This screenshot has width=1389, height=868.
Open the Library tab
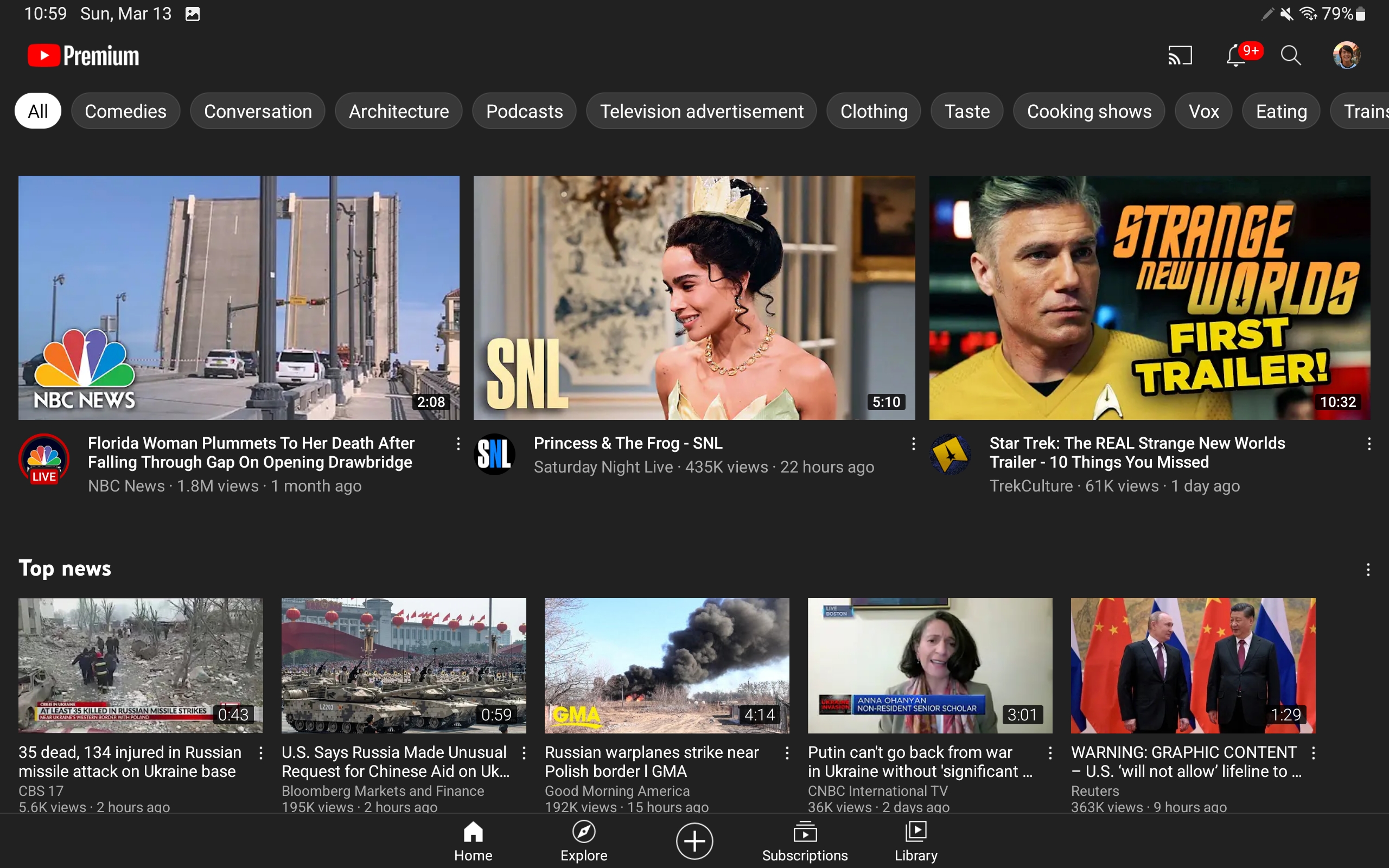coord(915,841)
